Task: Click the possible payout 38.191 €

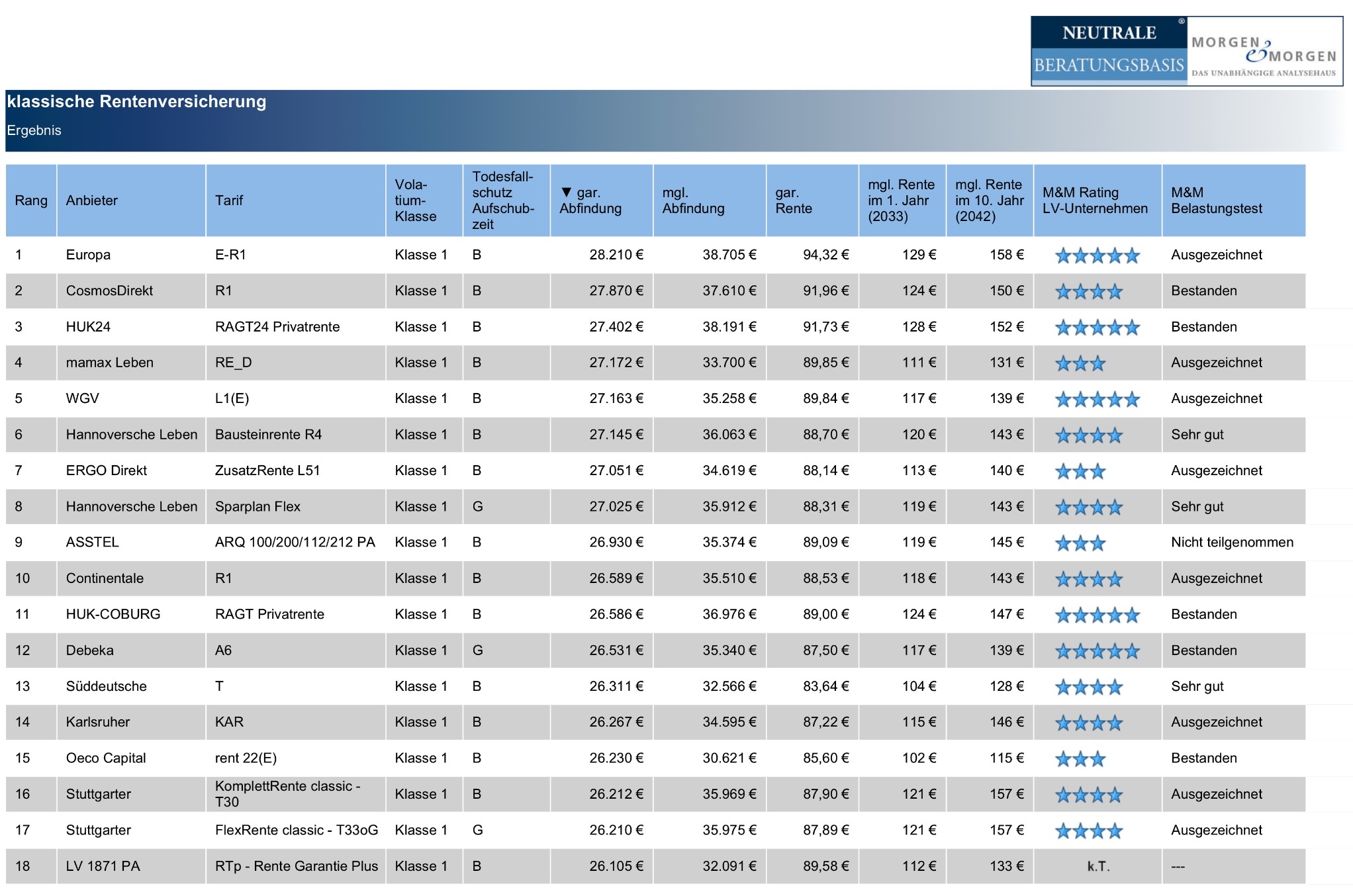Action: click(x=729, y=327)
